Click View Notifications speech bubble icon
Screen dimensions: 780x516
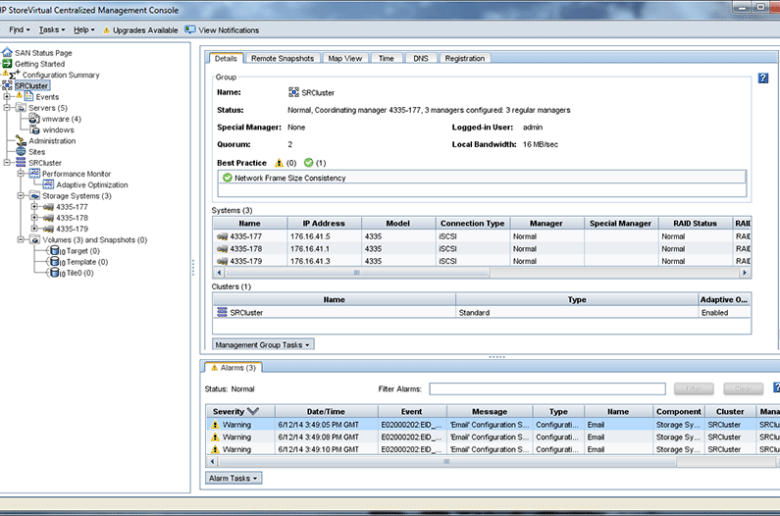coord(190,29)
